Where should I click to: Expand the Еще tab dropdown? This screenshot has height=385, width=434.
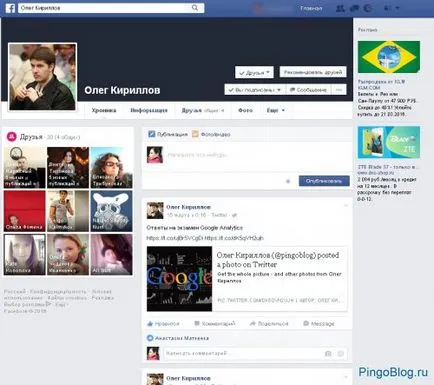(276, 110)
